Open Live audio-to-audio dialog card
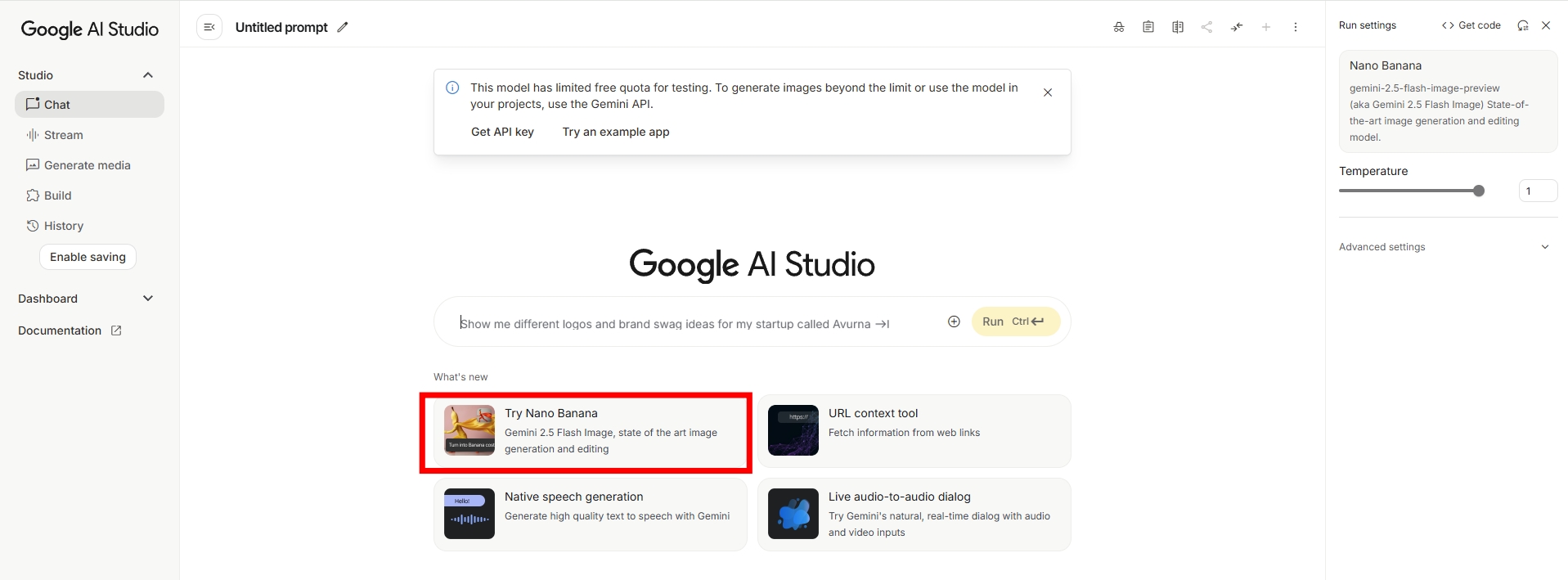This screenshot has height=580, width=1568. 914,515
